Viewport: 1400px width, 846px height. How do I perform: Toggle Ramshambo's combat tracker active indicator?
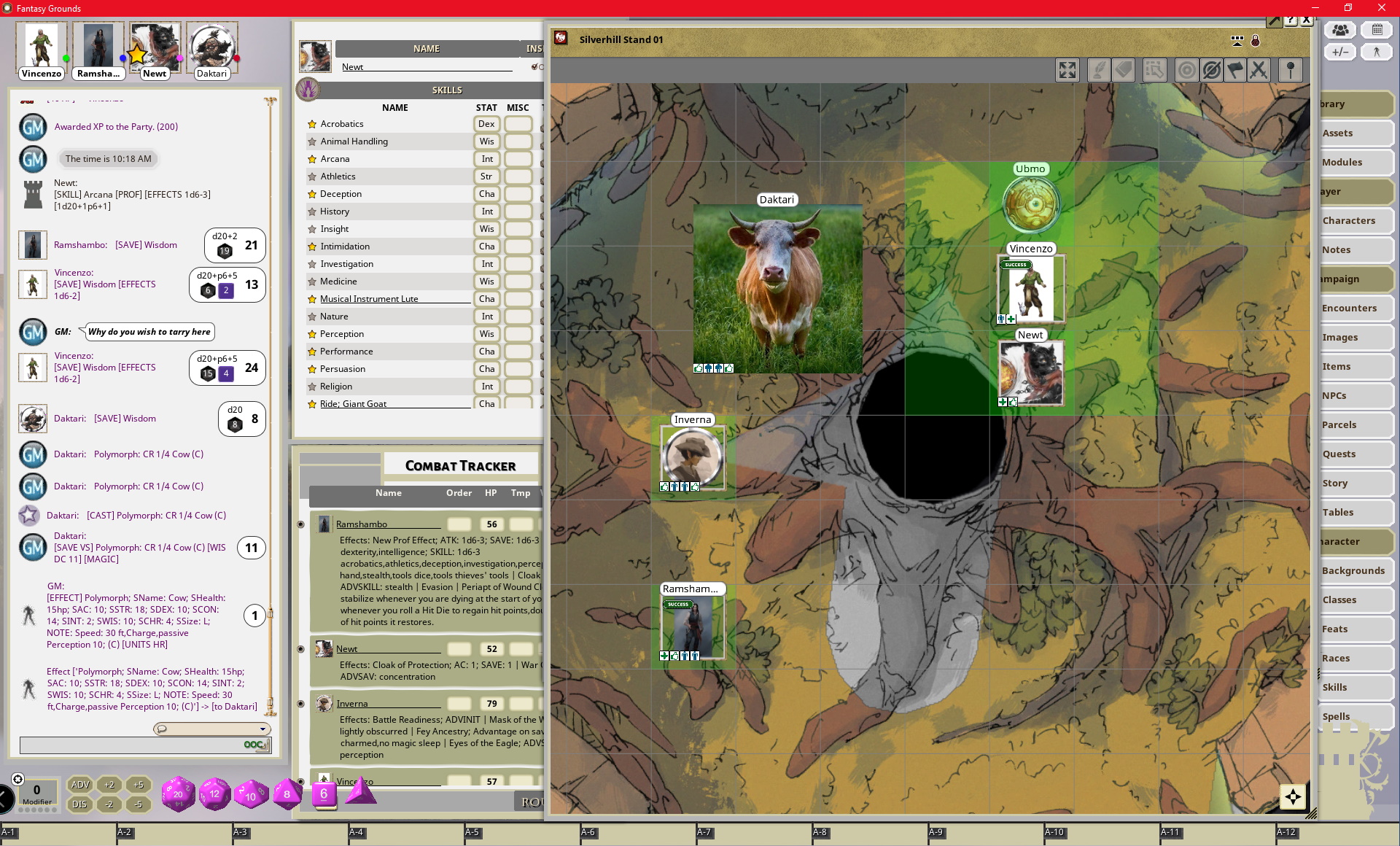point(300,524)
